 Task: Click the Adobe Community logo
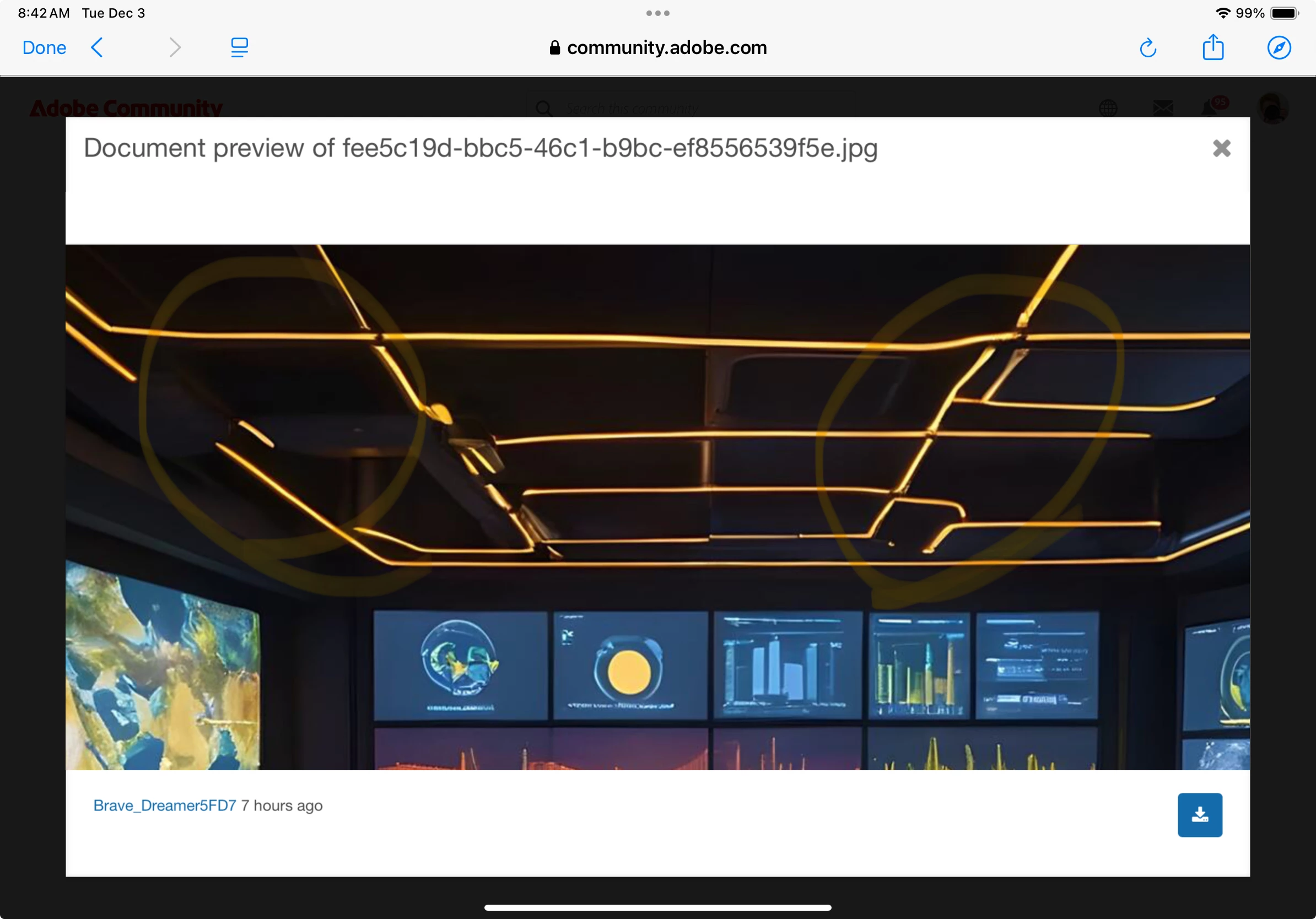coord(126,108)
